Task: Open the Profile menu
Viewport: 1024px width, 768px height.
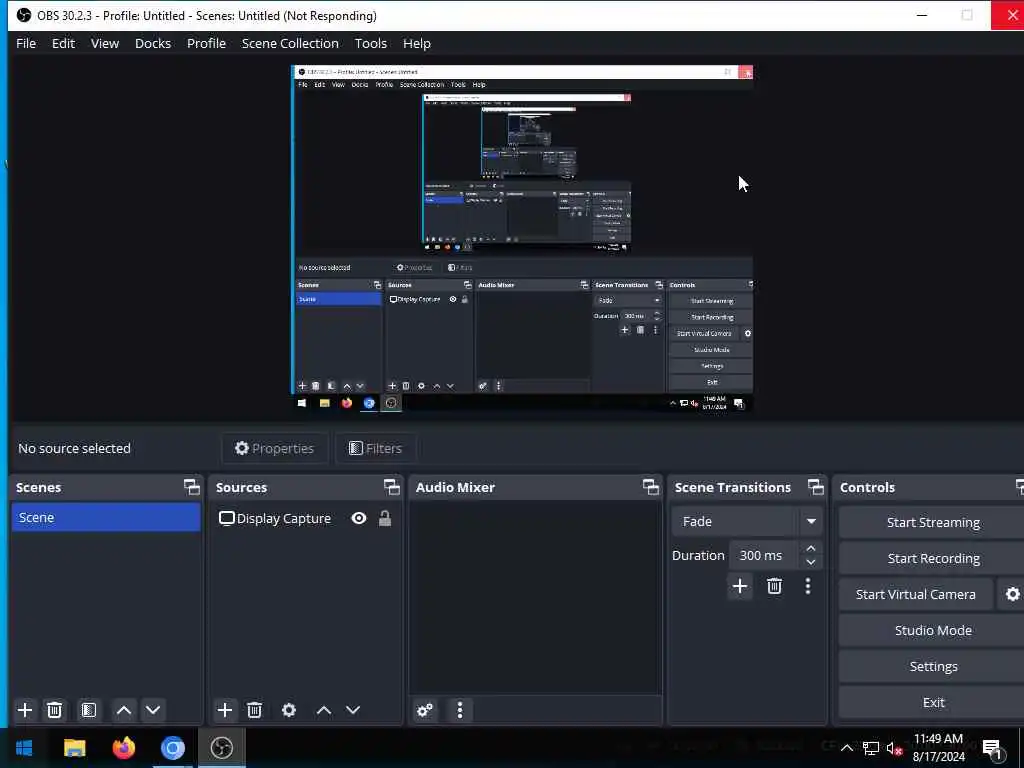Action: pyautogui.click(x=206, y=43)
